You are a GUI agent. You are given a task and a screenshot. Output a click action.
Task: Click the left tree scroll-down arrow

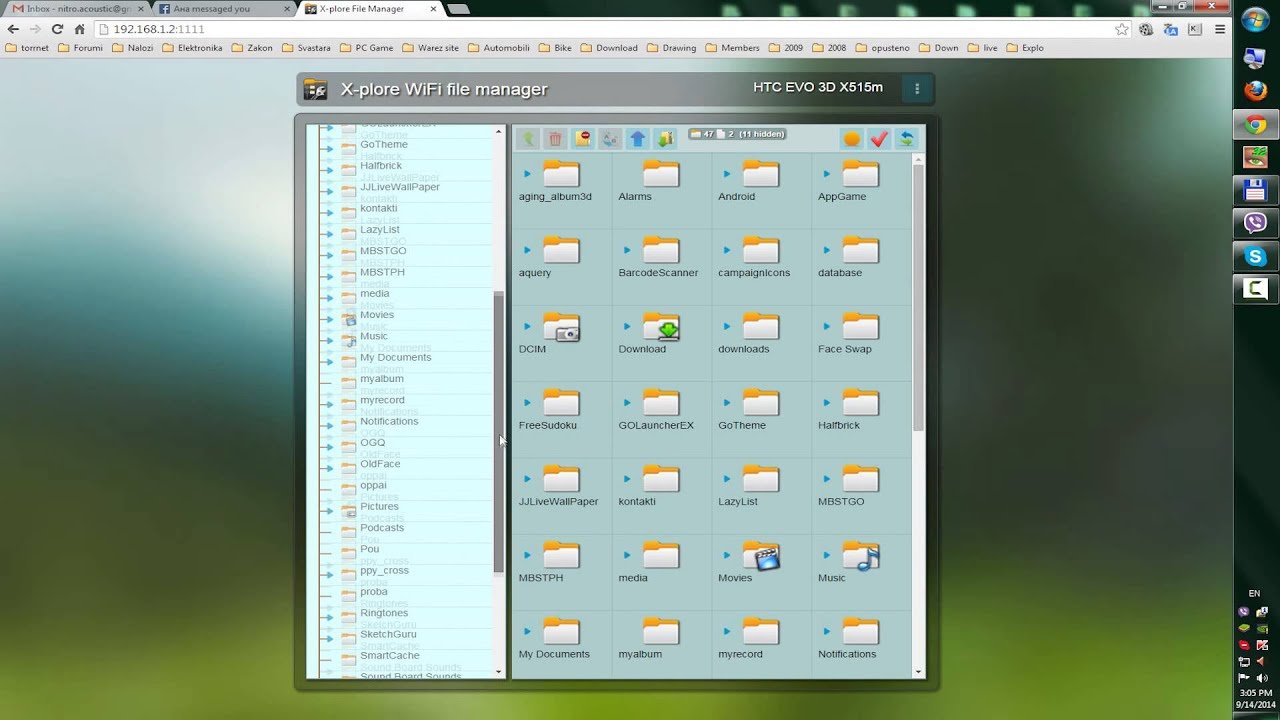point(499,672)
